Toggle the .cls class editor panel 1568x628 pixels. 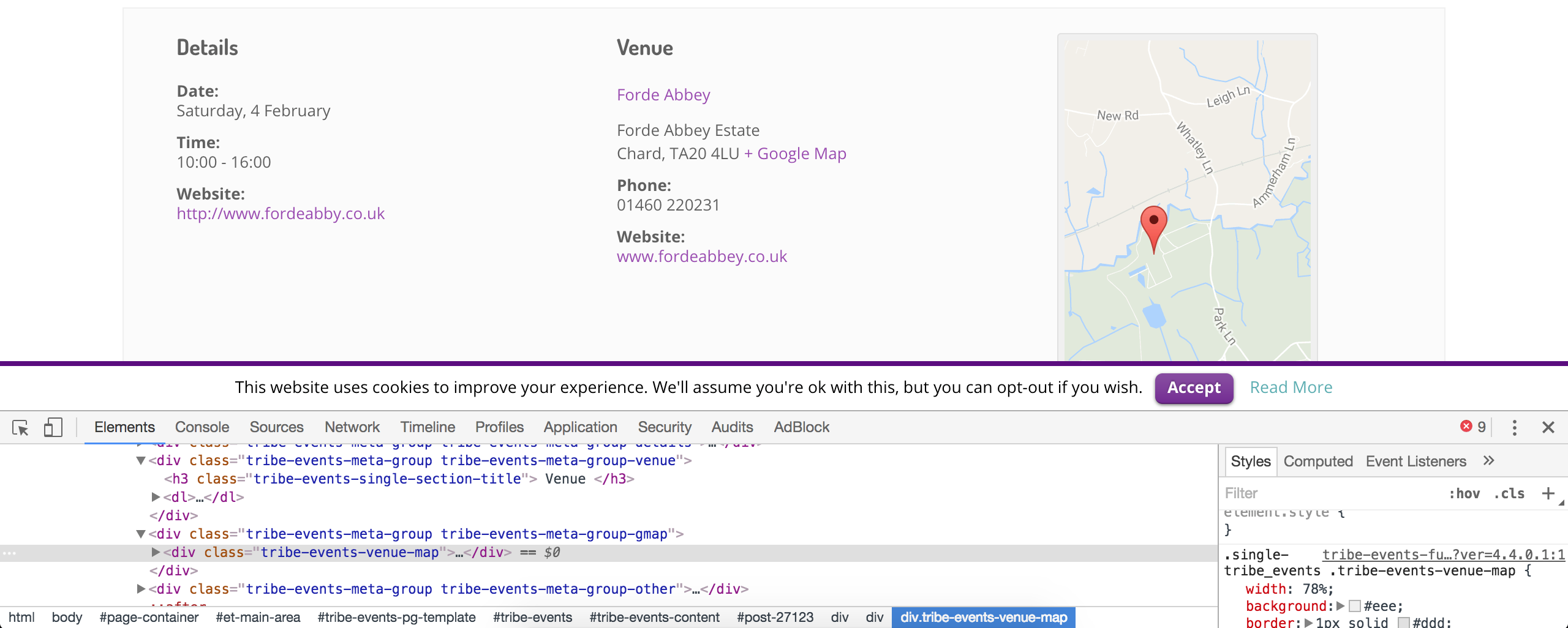pyautogui.click(x=1509, y=493)
